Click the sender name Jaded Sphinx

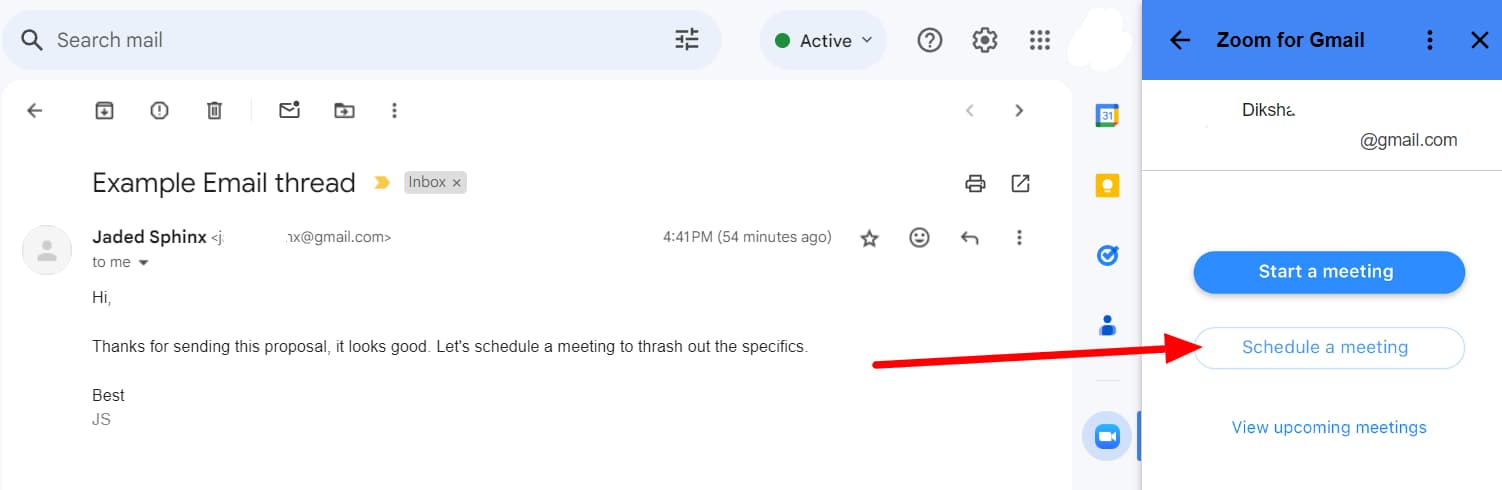pos(149,237)
